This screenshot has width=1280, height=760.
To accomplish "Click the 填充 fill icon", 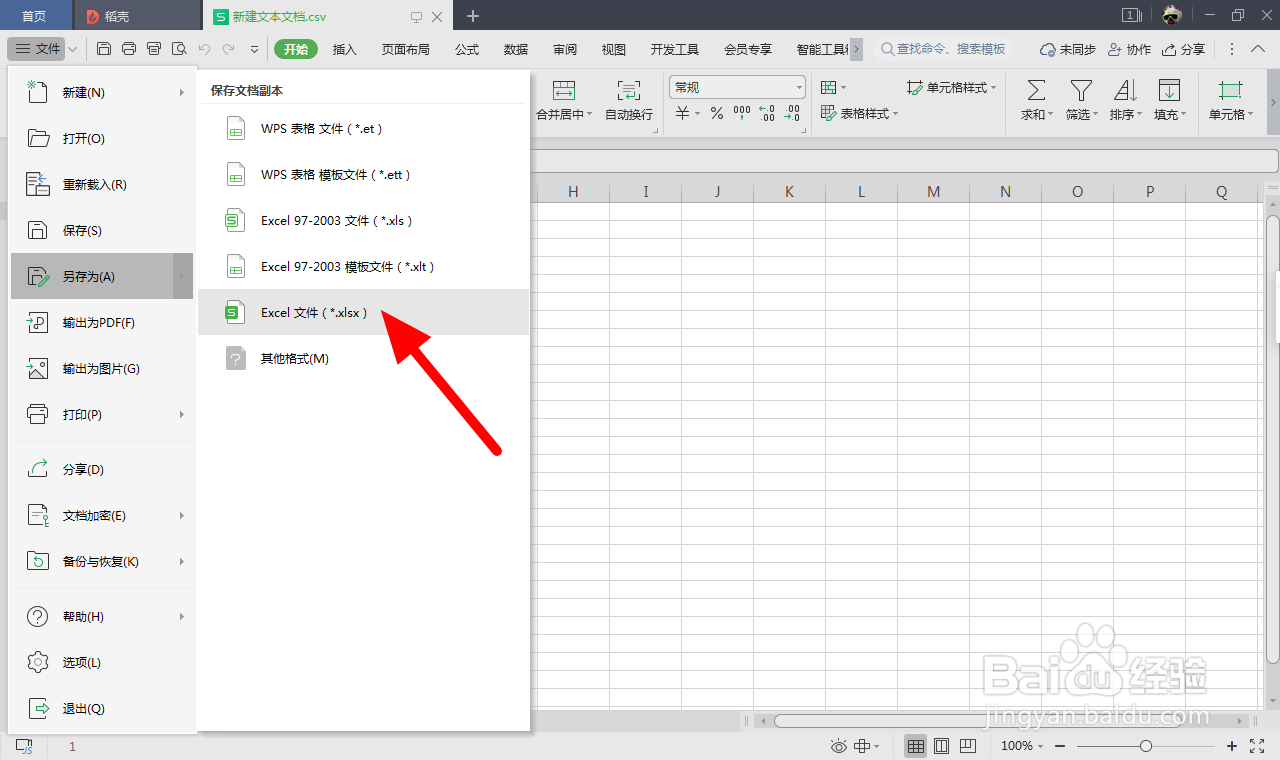I will tap(1169, 90).
